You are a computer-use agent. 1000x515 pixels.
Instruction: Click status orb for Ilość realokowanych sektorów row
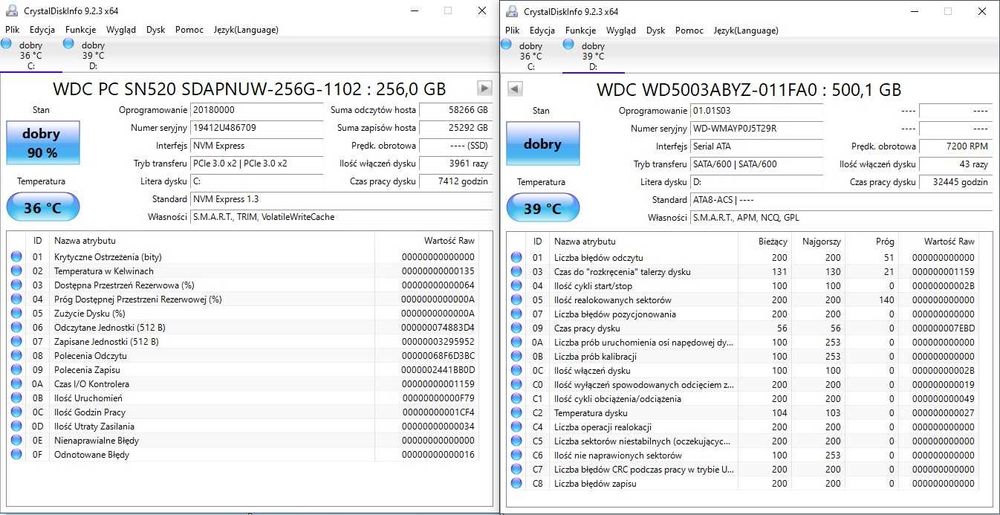(x=517, y=300)
